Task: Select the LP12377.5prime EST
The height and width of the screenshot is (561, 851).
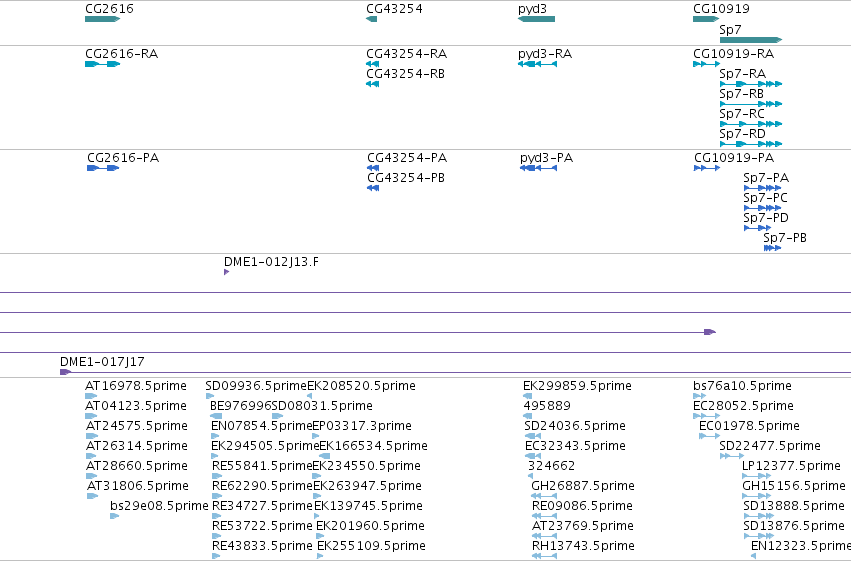Action: (757, 476)
